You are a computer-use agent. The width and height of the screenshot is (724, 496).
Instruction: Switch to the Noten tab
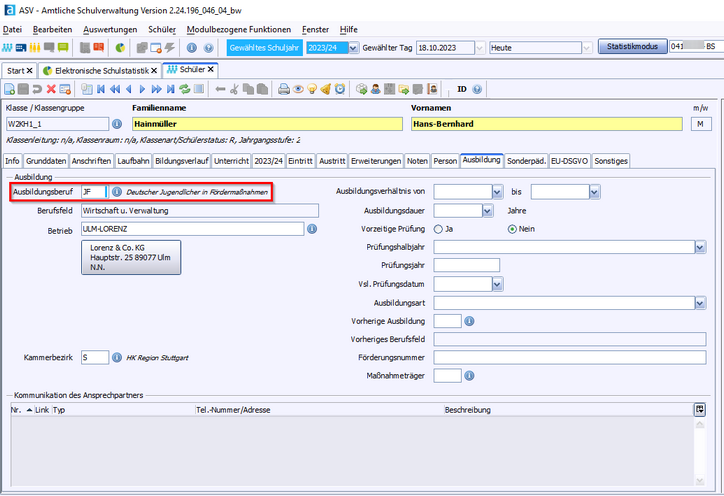[x=417, y=161]
